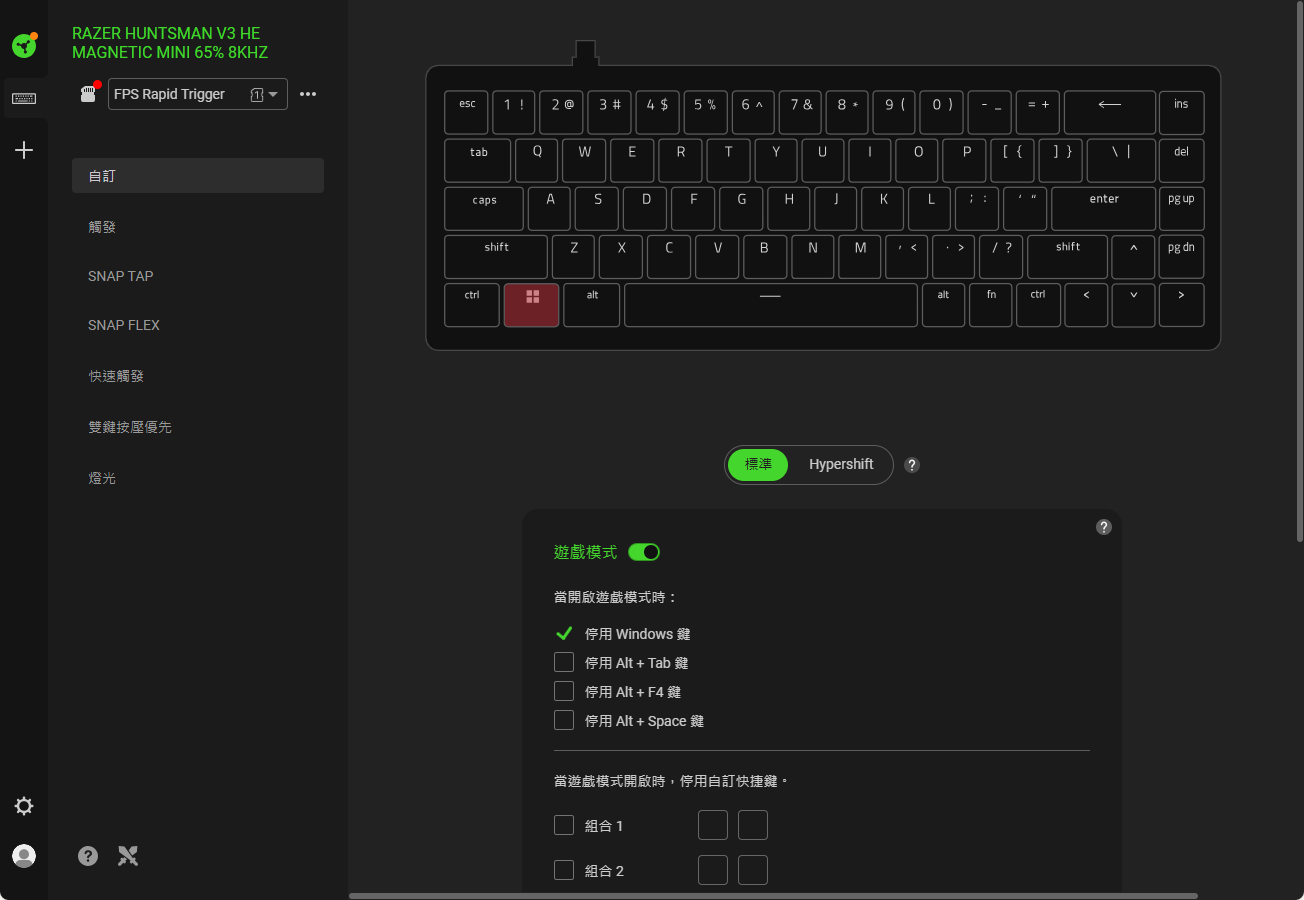Image resolution: width=1304 pixels, height=900 pixels.
Task: Select the backspace arrow key
Action: (x=1110, y=113)
